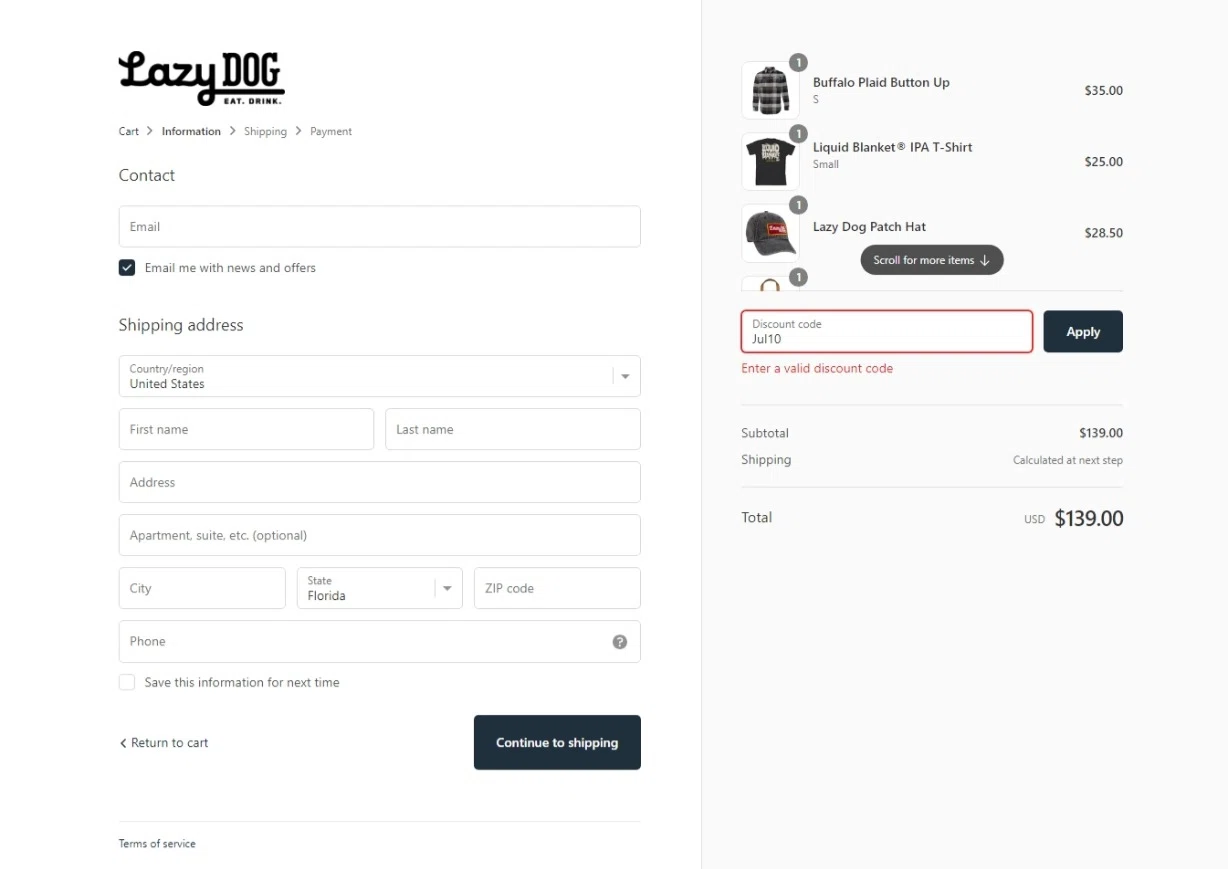Viewport: 1228px width, 869px height.
Task: Click the Total USD $139.00 amount
Action: [1089, 518]
